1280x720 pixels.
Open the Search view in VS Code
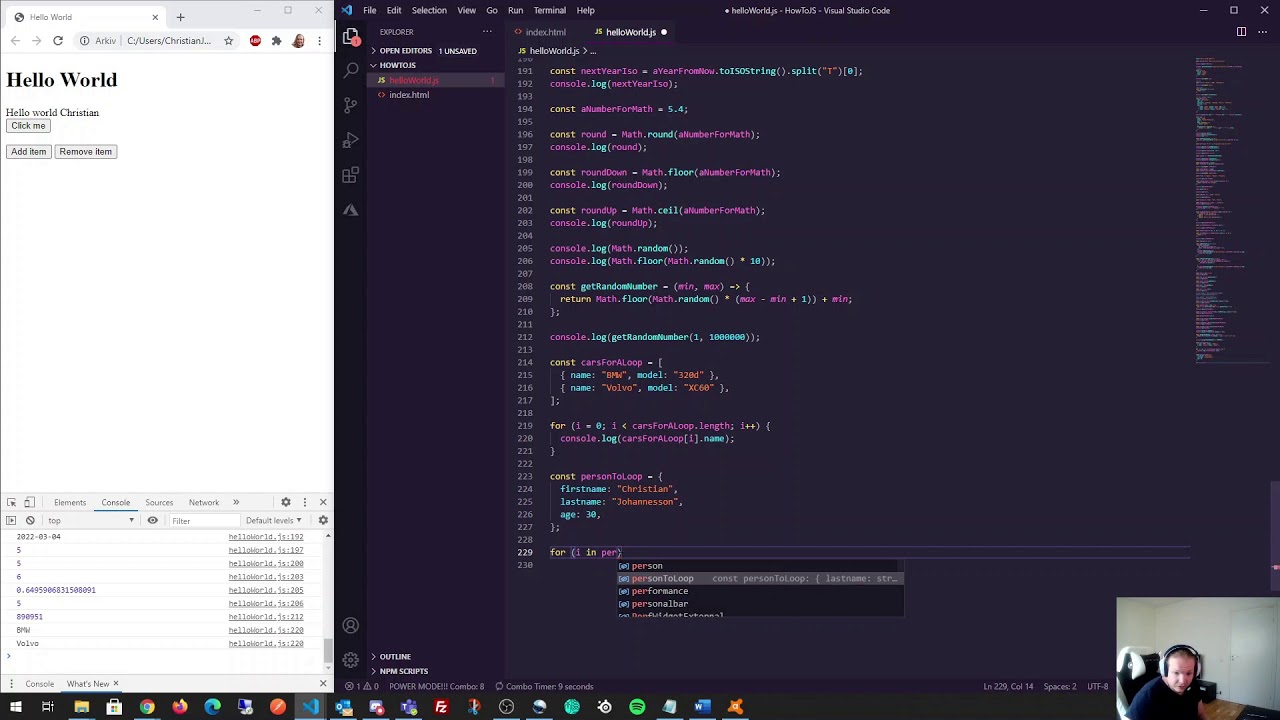pyautogui.click(x=351, y=70)
